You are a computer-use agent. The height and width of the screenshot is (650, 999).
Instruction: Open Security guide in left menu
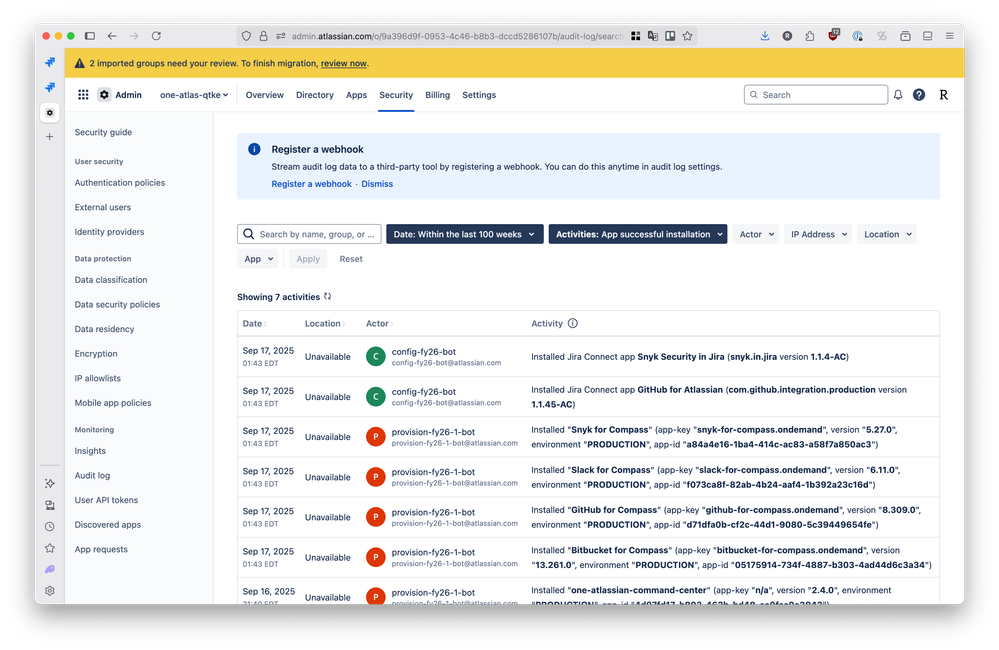[103, 132]
